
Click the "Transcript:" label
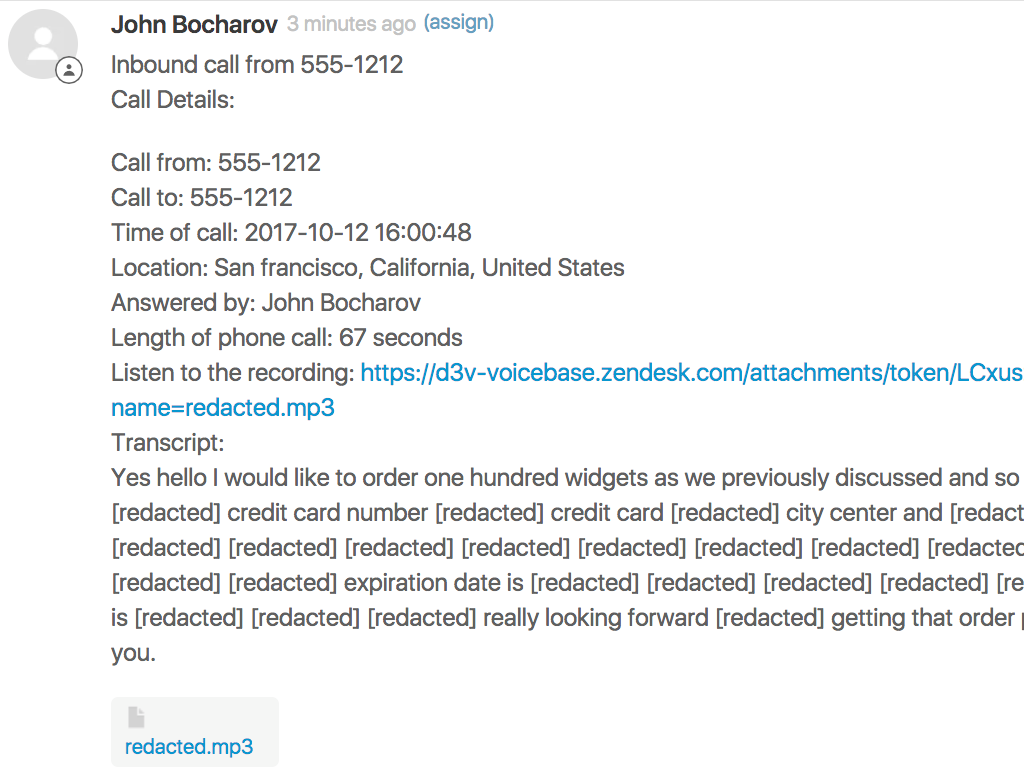168,443
